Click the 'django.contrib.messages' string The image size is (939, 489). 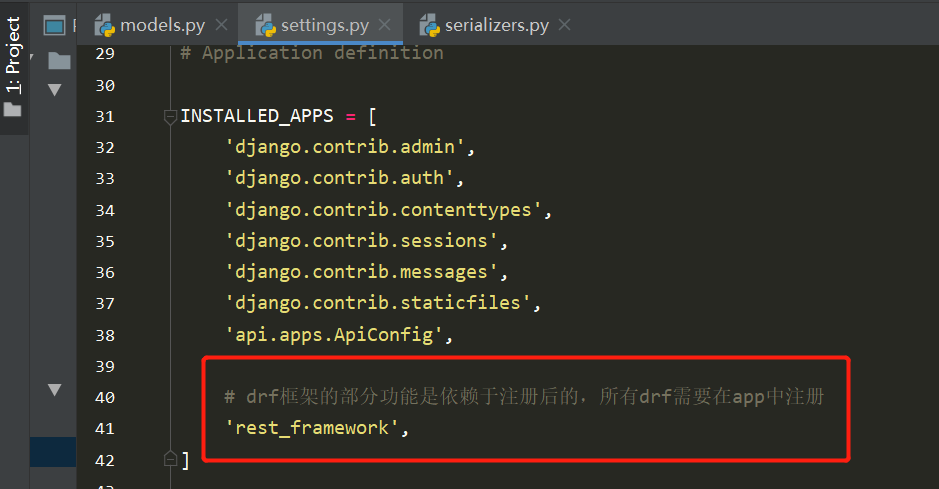pyautogui.click(x=362, y=272)
